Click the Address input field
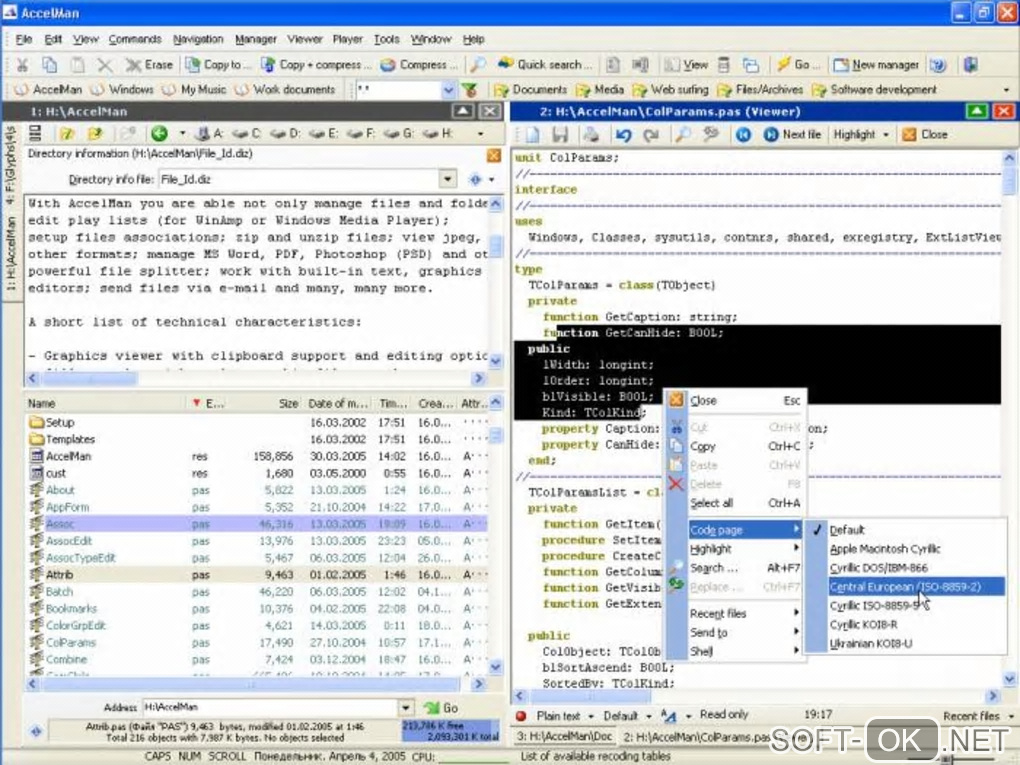This screenshot has width=1020, height=765. tap(270, 707)
